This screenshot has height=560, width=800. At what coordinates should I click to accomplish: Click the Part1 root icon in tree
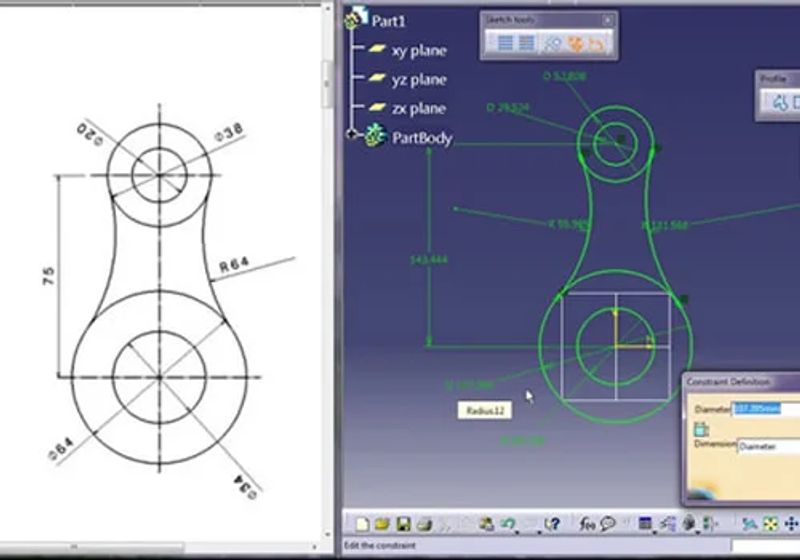click(356, 18)
